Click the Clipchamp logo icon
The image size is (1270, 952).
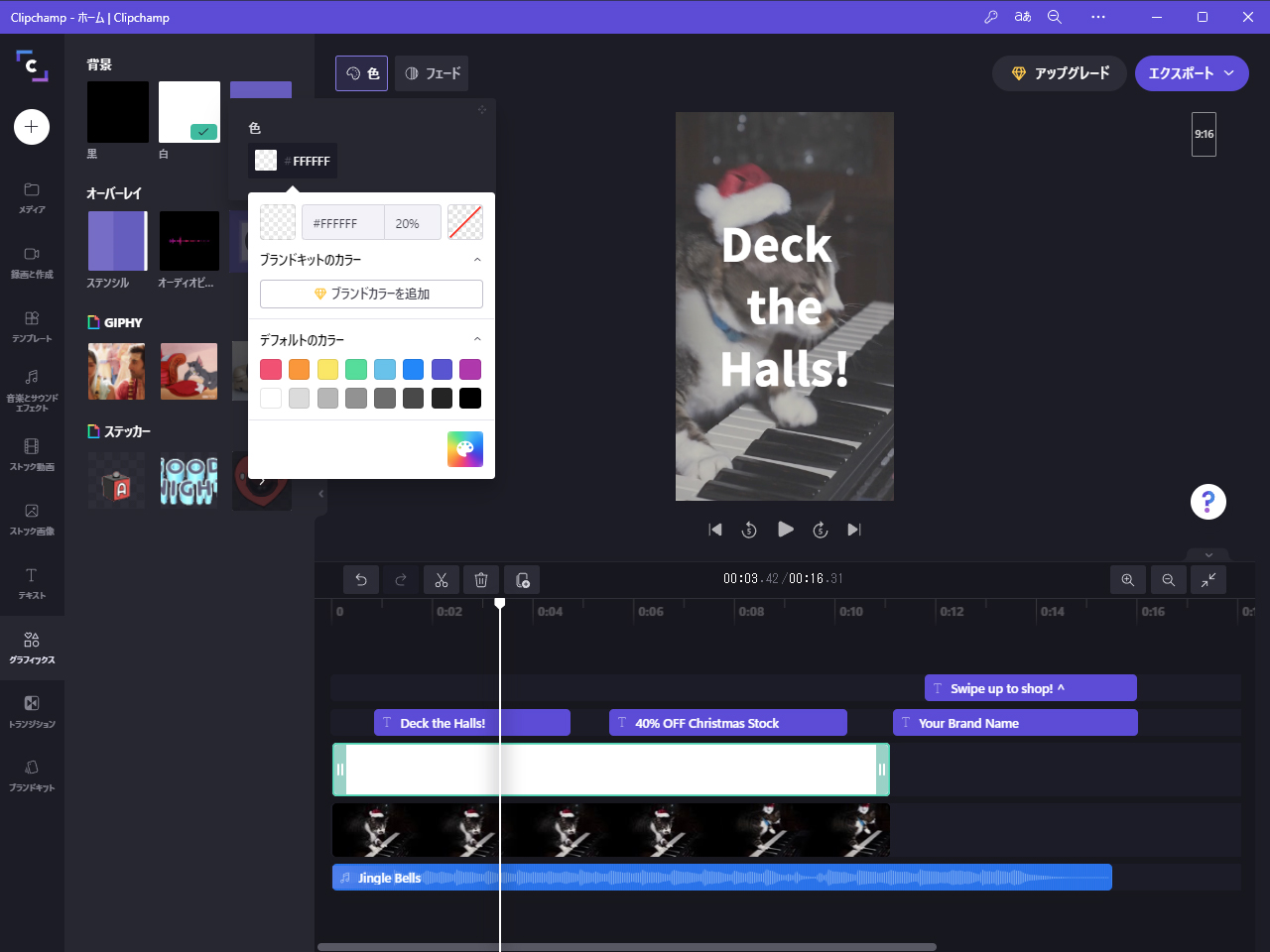32,65
